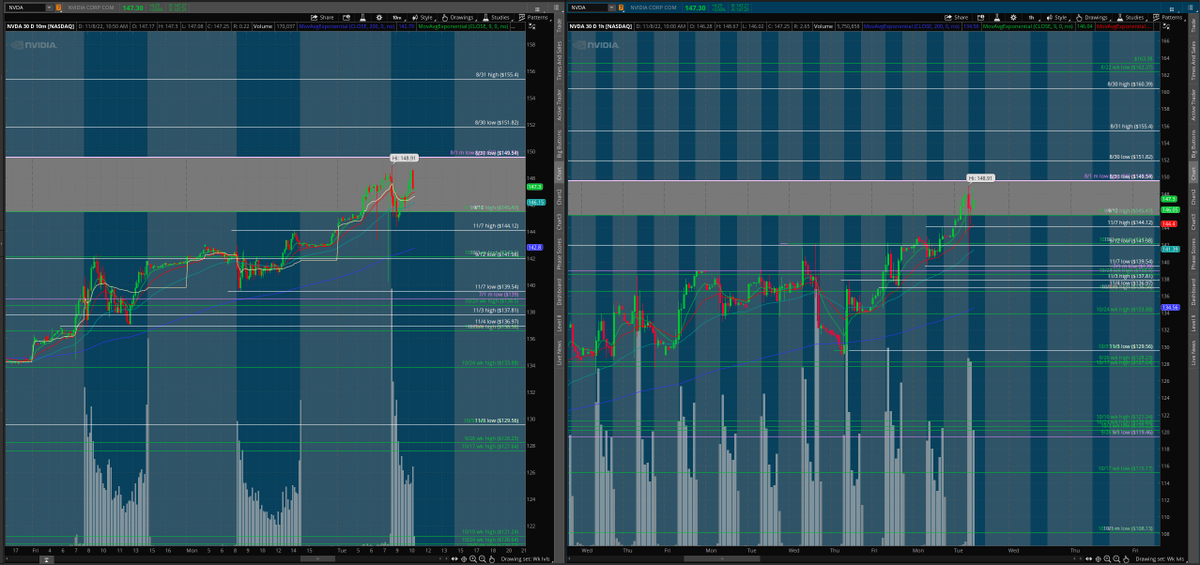The image size is (1200, 565).
Task: Switch to Trade side tab on right edge
Action: (x=1193, y=27)
